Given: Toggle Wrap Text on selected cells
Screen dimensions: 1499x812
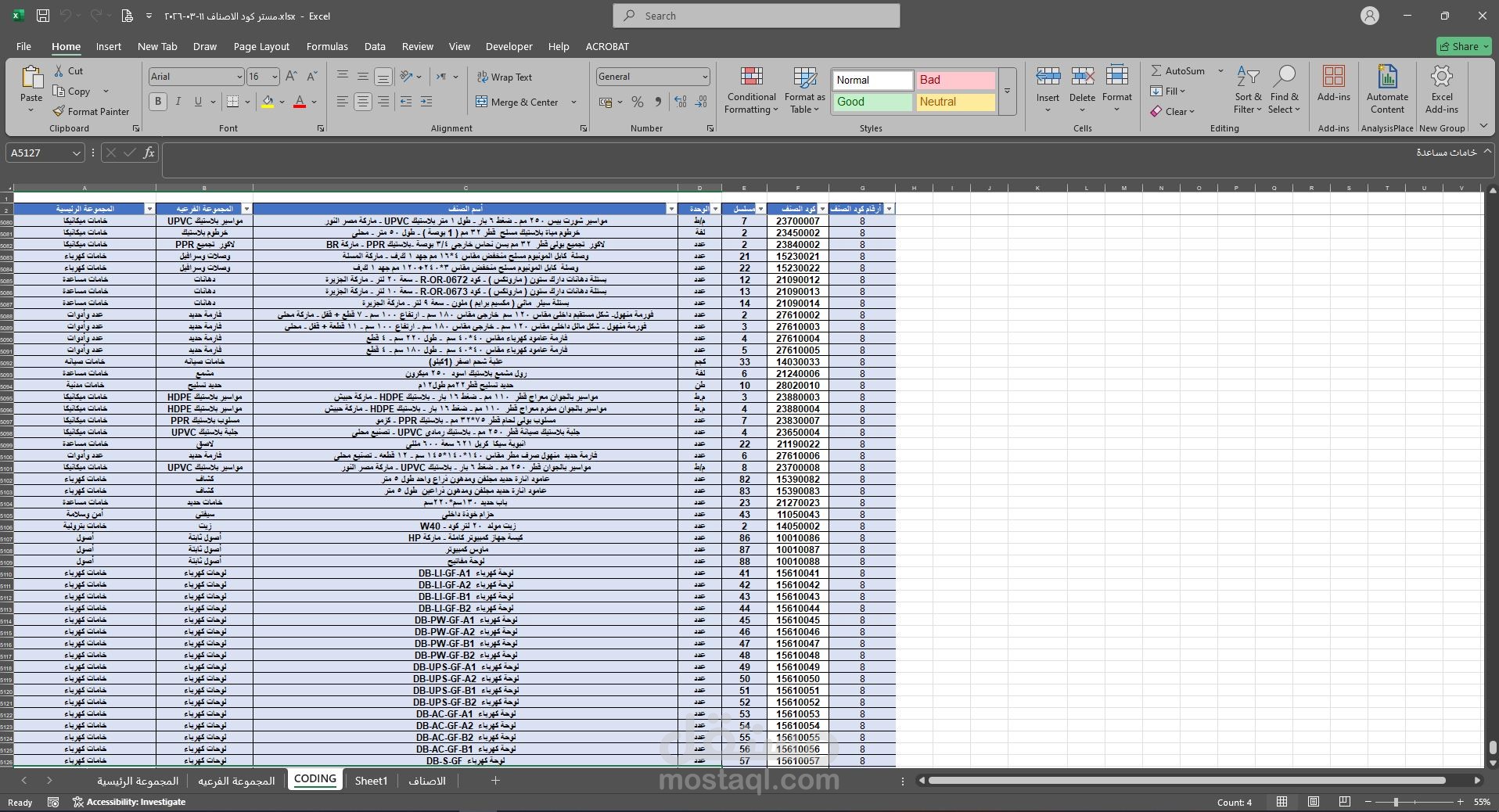Looking at the screenshot, I should 504,77.
